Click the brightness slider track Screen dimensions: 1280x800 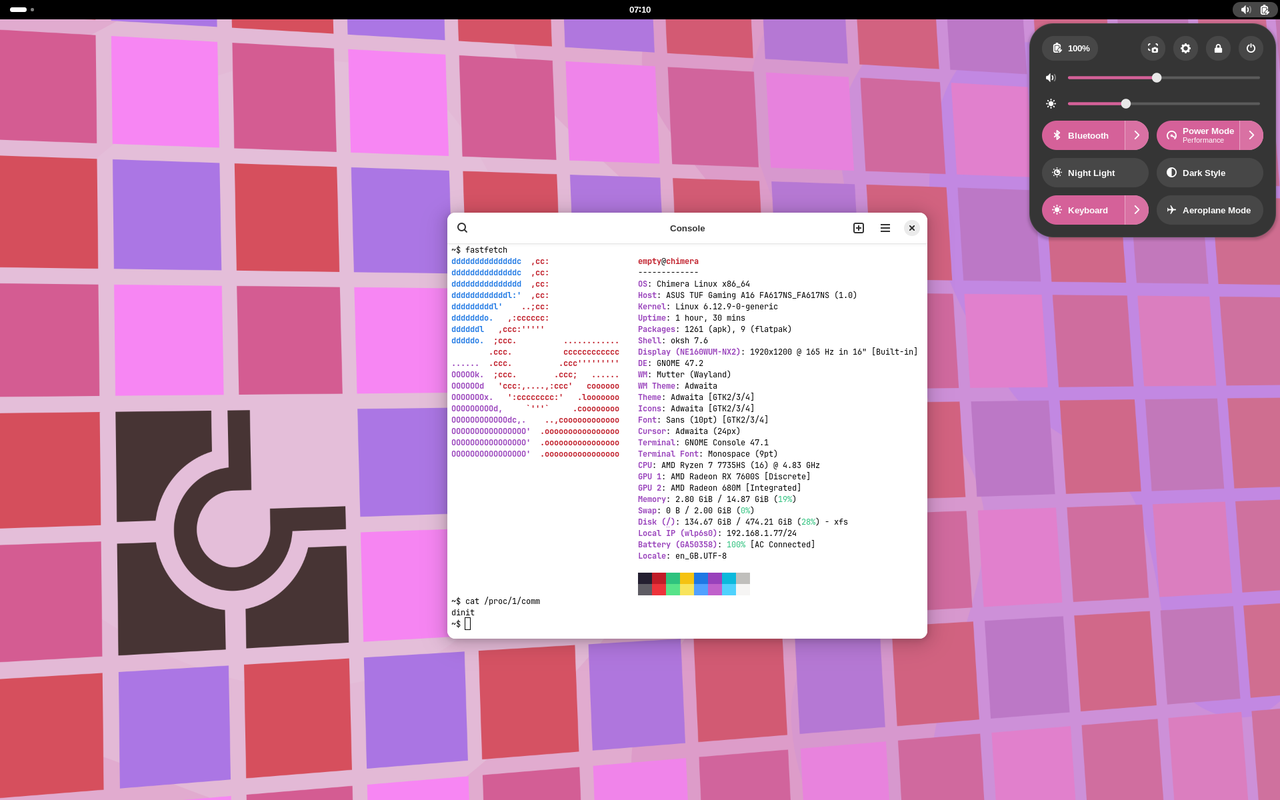click(1164, 104)
